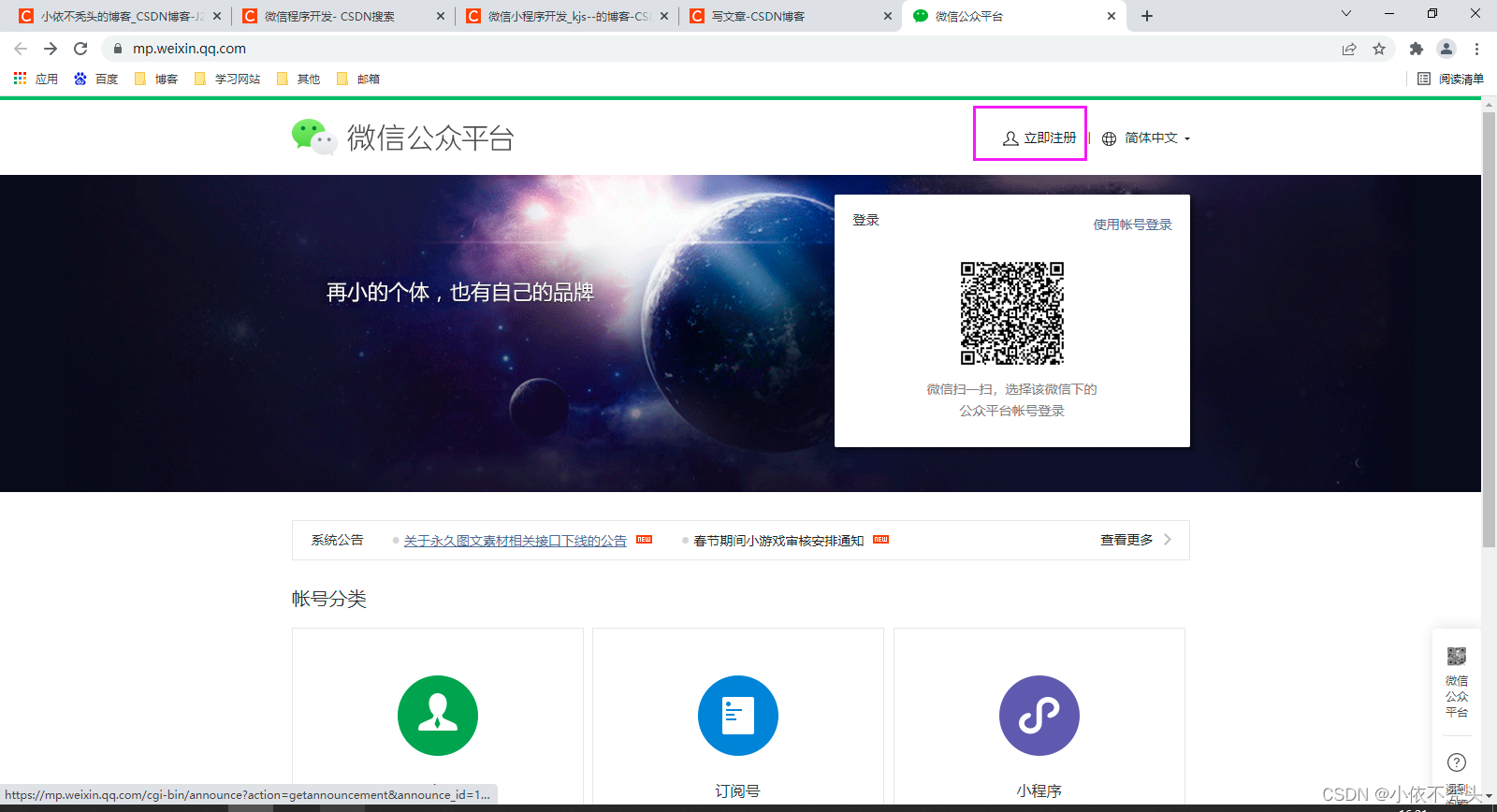1497x812 pixels.
Task: Open the 博客 bookmark folder
Action: click(x=156, y=79)
